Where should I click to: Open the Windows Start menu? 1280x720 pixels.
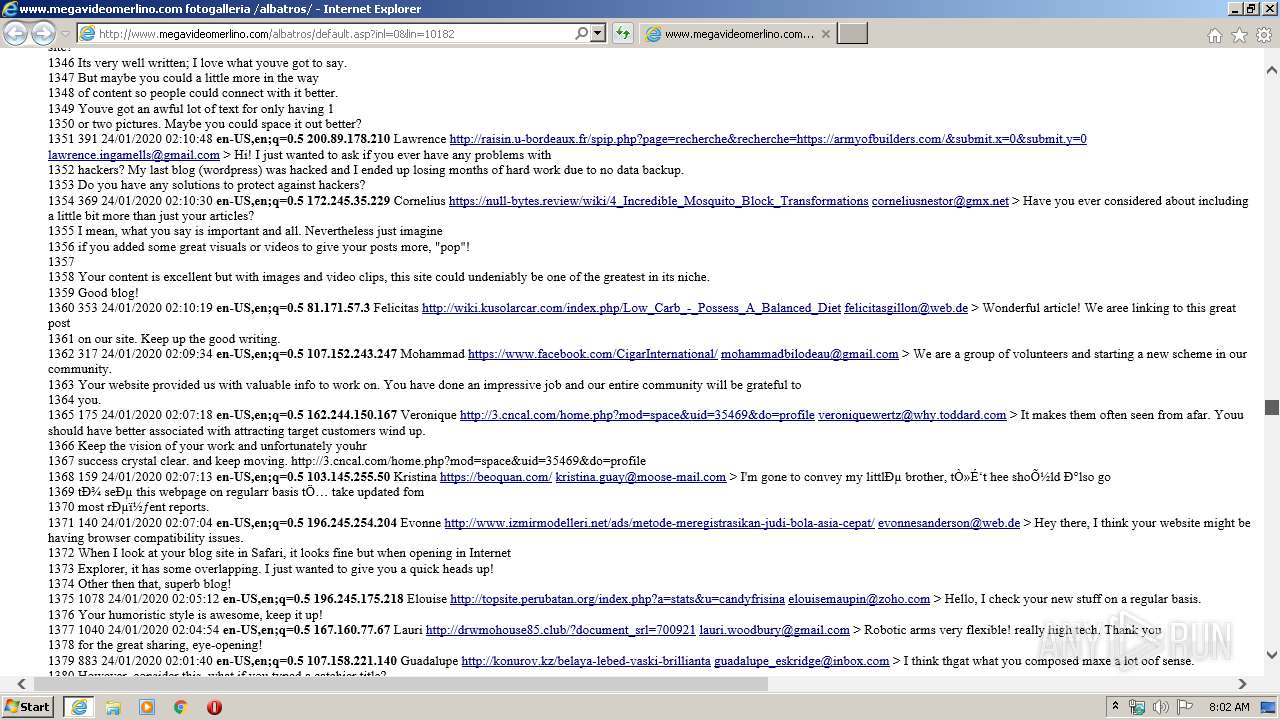pos(27,706)
